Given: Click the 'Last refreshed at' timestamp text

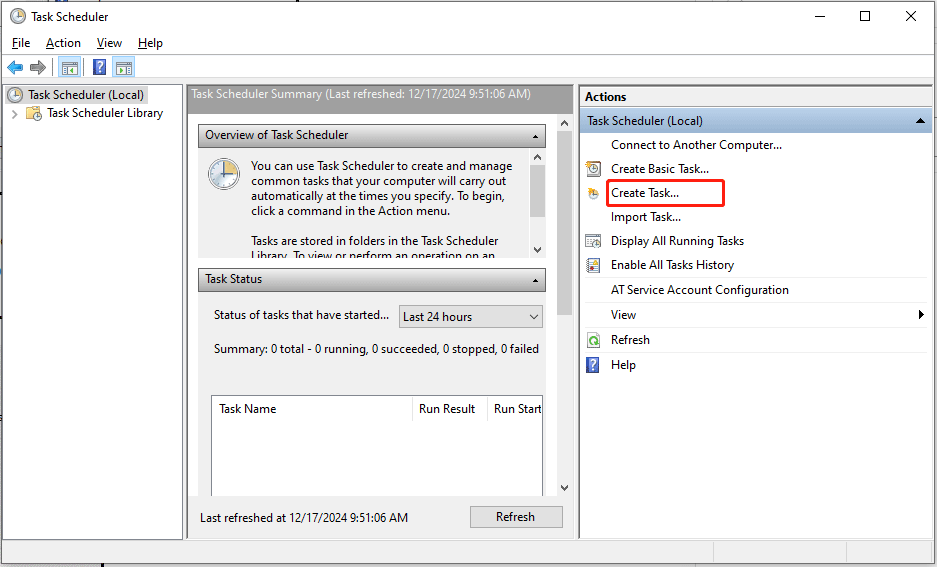Looking at the screenshot, I should [304, 518].
